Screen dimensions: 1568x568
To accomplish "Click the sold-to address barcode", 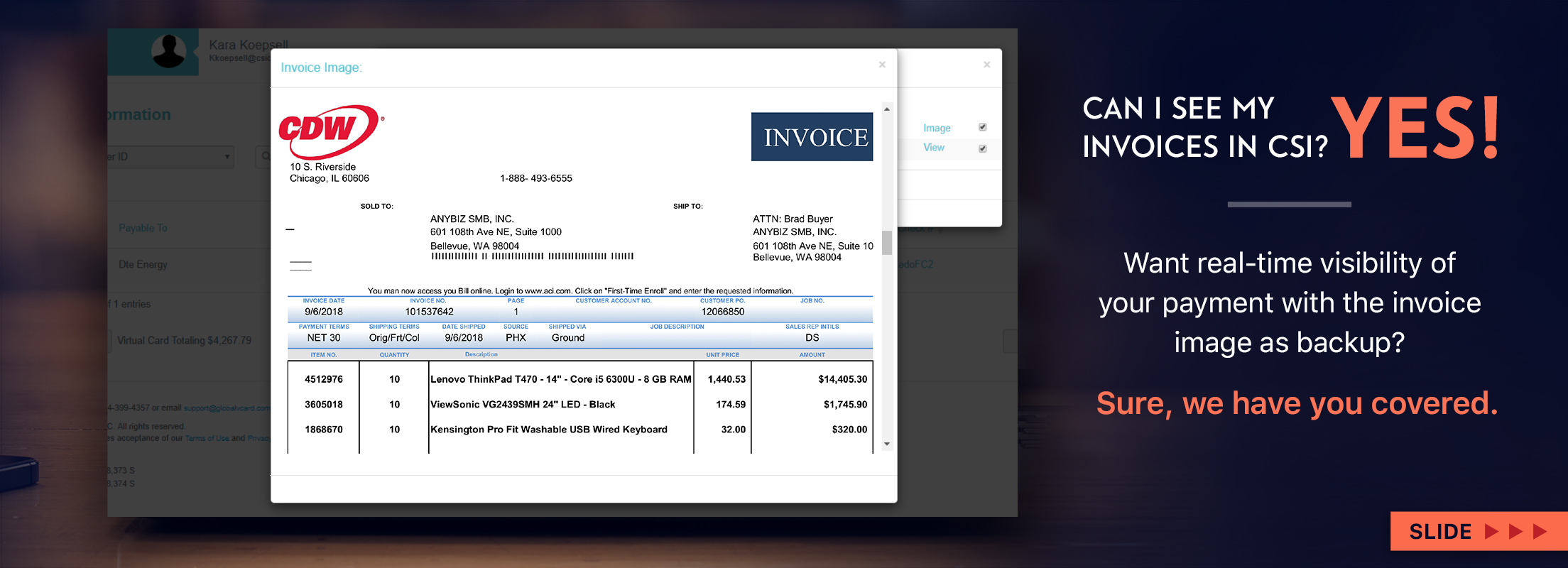I will coord(533,256).
